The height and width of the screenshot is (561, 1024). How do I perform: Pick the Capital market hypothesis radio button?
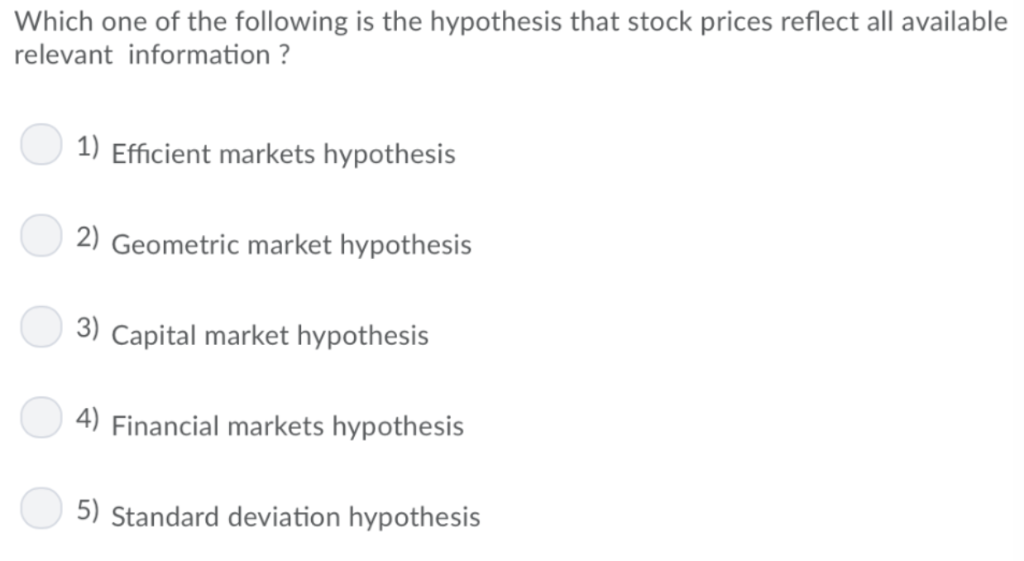coord(41,326)
